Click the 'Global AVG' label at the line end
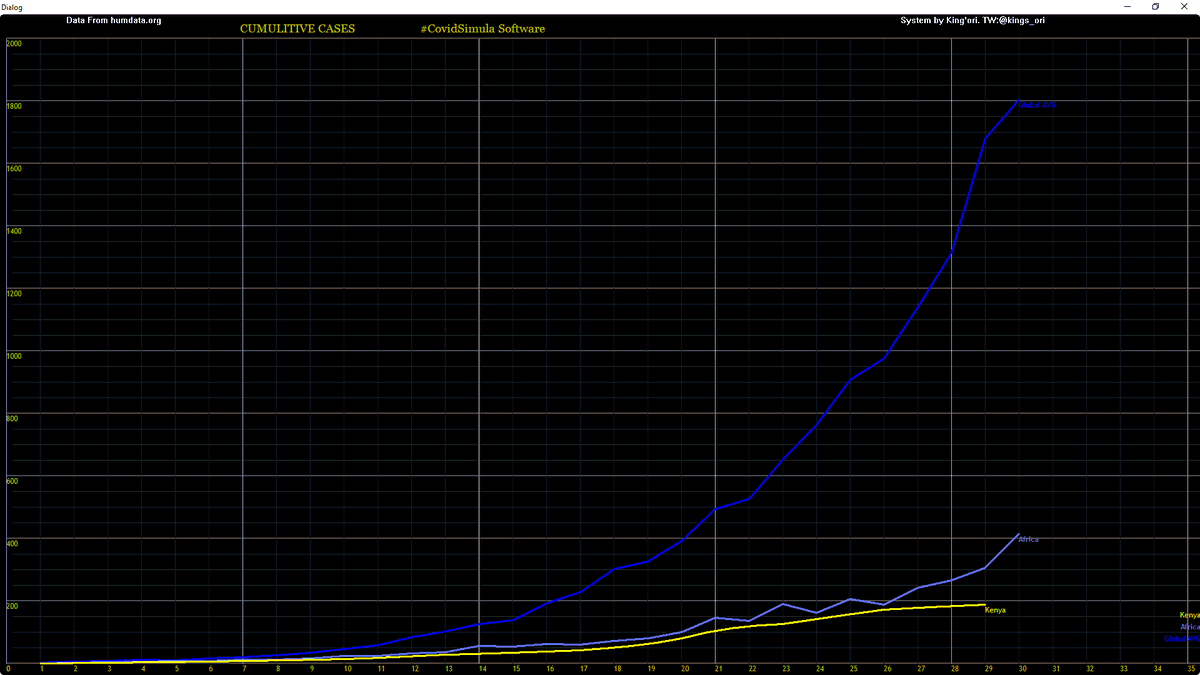Viewport: 1200px width, 675px height. pos(1037,105)
